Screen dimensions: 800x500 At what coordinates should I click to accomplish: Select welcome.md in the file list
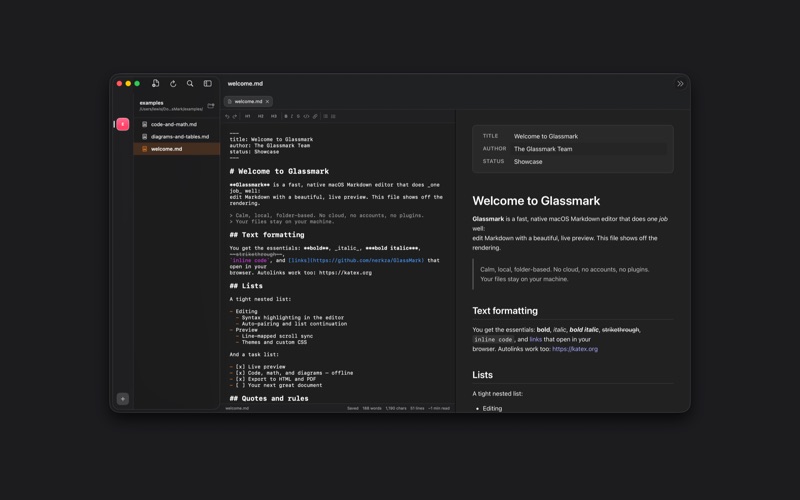177,149
